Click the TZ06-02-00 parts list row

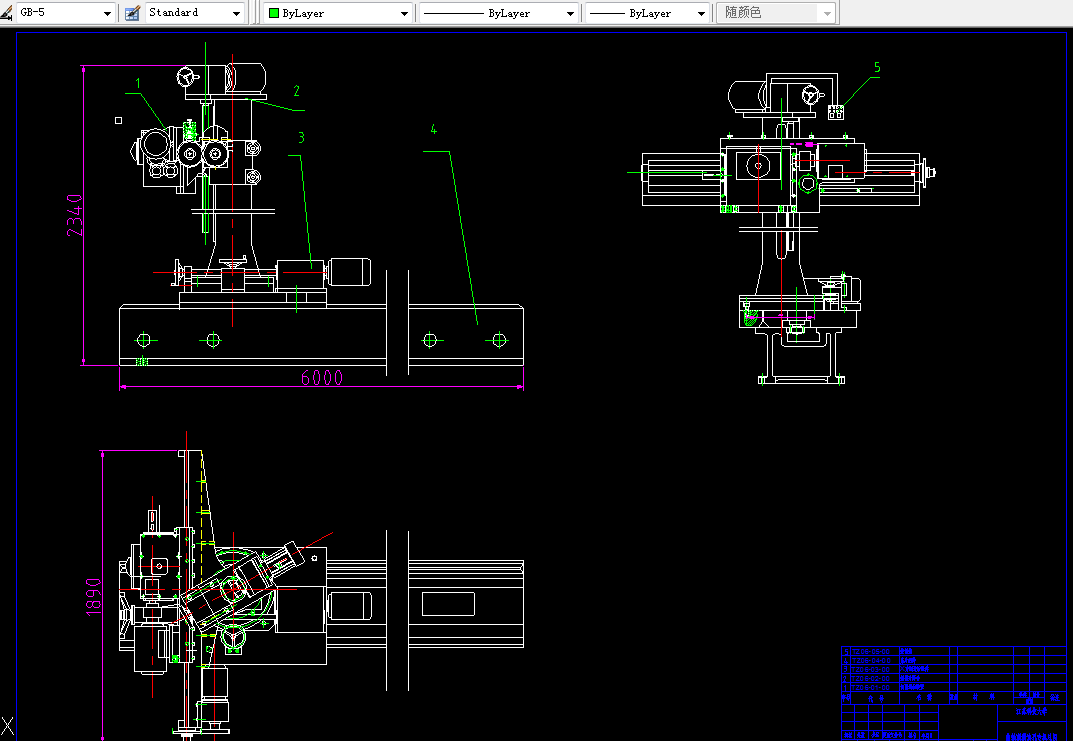[x=955, y=678]
